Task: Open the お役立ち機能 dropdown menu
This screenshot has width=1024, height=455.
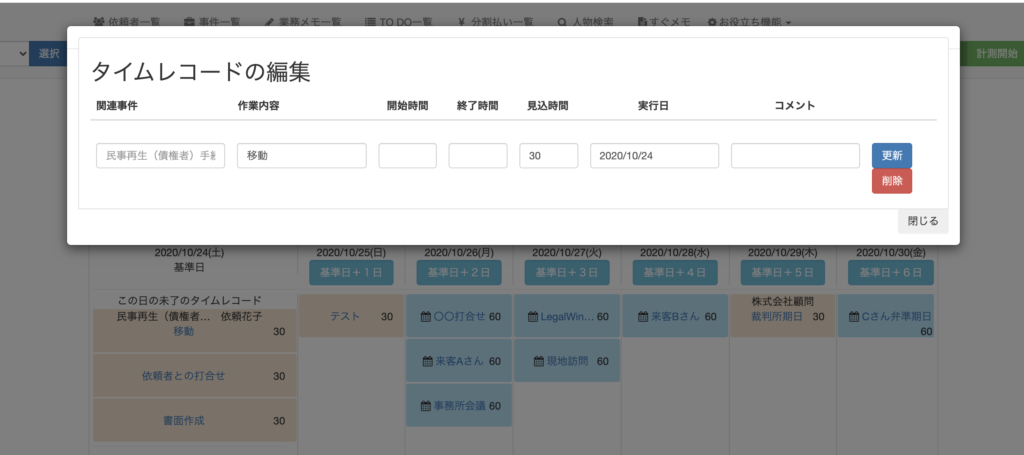Action: coord(750,22)
